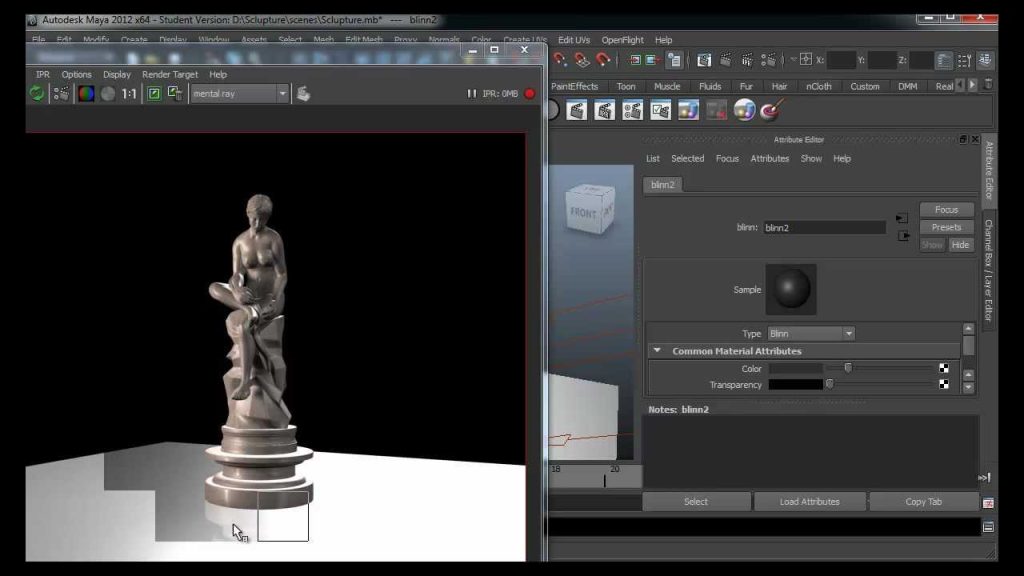Click the redo previous render icon
The image size is (1024, 576).
coord(37,93)
